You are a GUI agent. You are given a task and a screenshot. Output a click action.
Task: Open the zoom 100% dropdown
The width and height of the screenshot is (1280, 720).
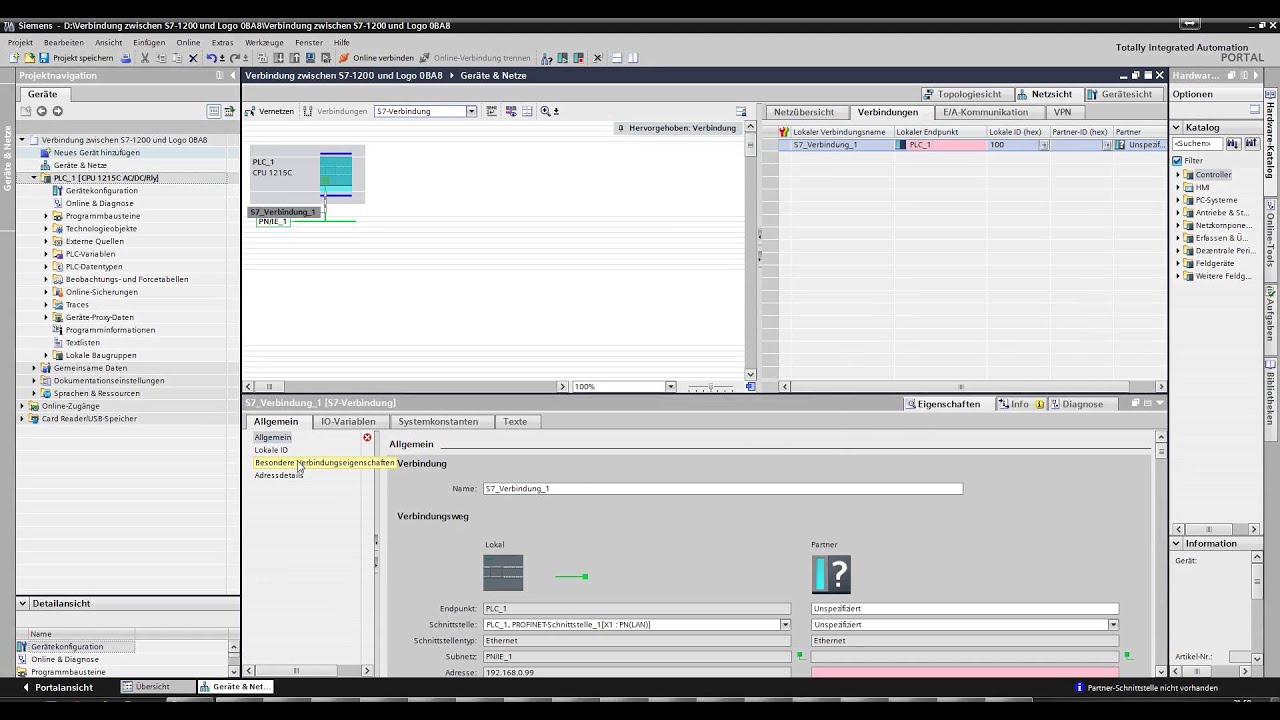pos(671,387)
